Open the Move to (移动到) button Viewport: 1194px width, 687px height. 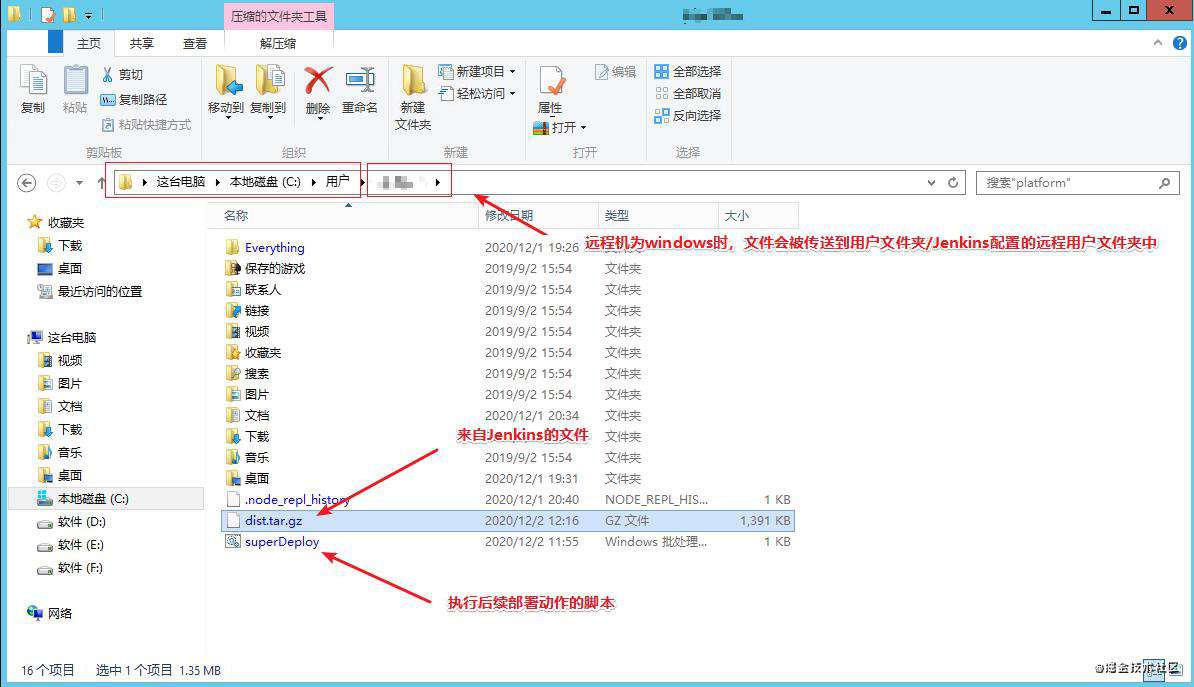pyautogui.click(x=225, y=91)
